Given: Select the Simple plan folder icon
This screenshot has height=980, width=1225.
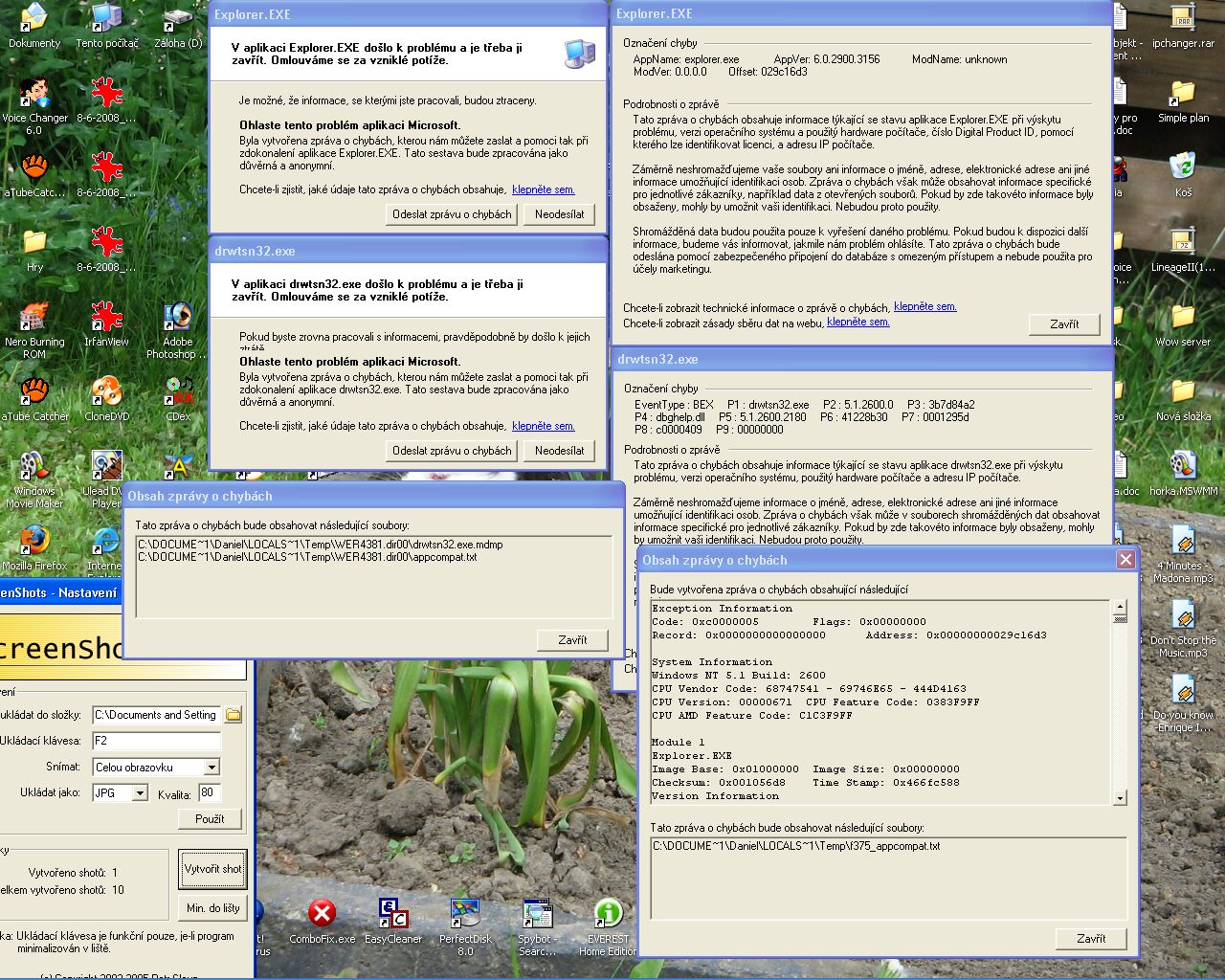Looking at the screenshot, I should pyautogui.click(x=1183, y=100).
